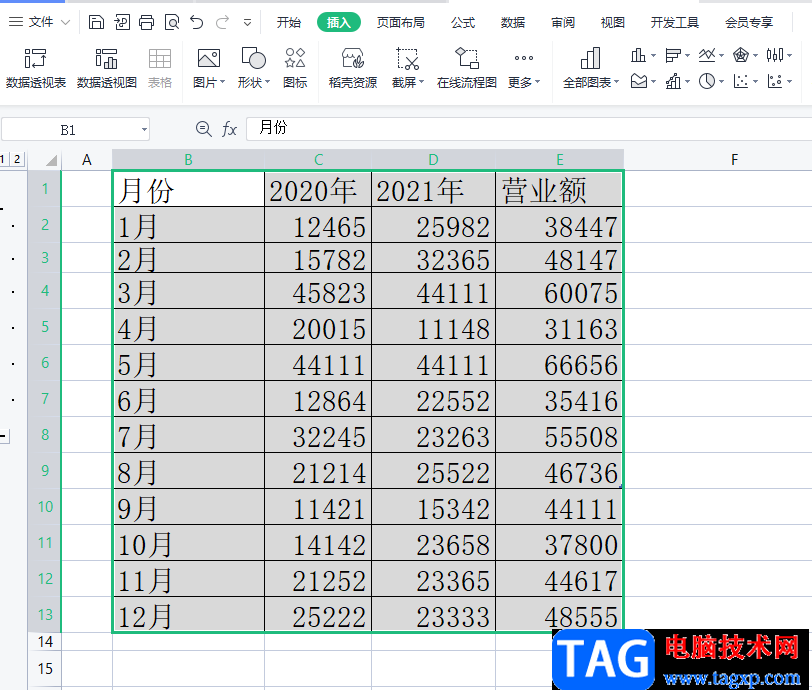Expand the quick access toolbar customization arrow
The width and height of the screenshot is (812, 690).
click(248, 22)
